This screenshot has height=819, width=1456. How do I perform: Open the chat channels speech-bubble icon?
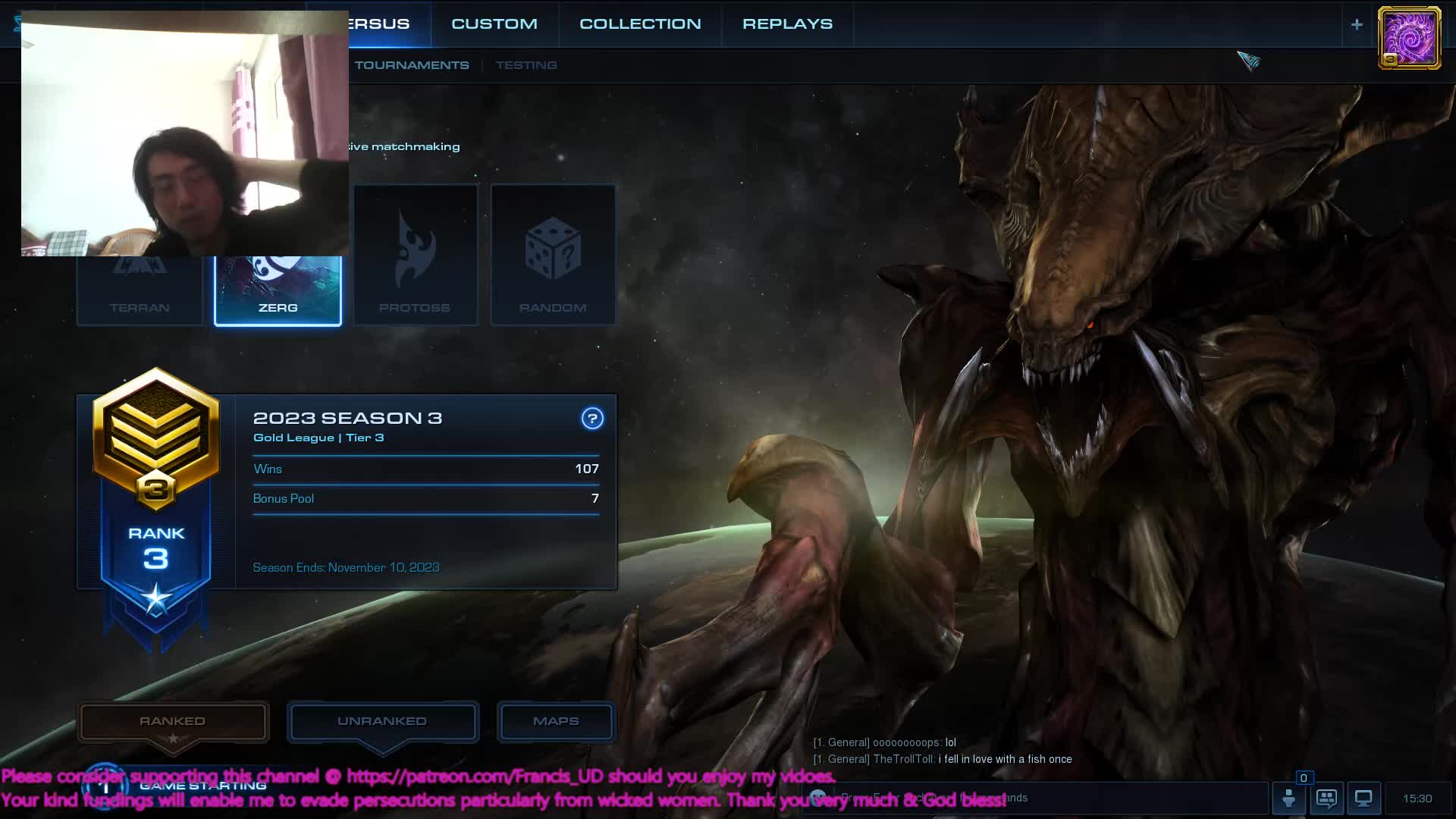(1326, 798)
